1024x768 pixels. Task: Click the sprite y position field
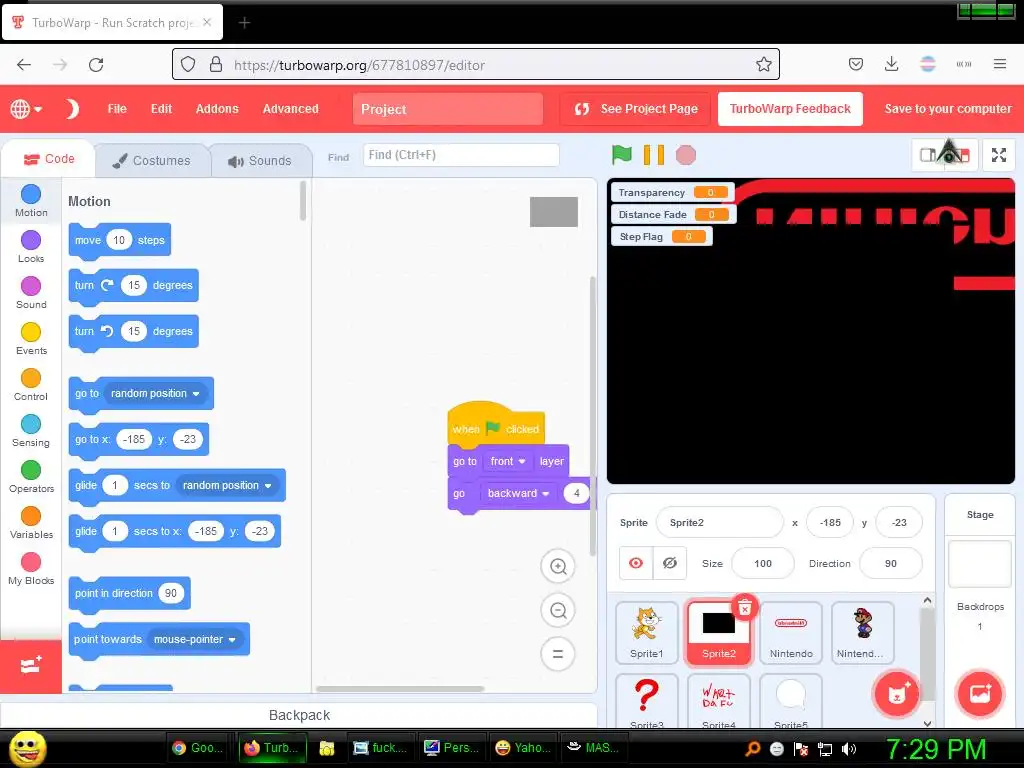(x=899, y=522)
